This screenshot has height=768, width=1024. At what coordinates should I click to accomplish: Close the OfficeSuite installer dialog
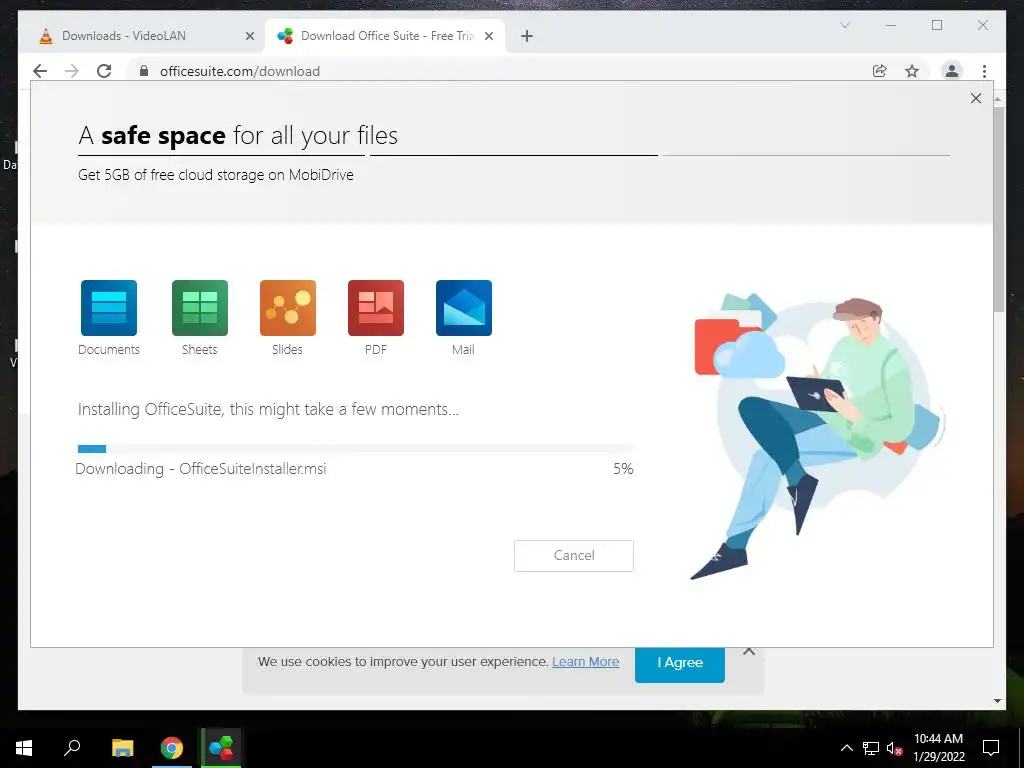click(976, 98)
